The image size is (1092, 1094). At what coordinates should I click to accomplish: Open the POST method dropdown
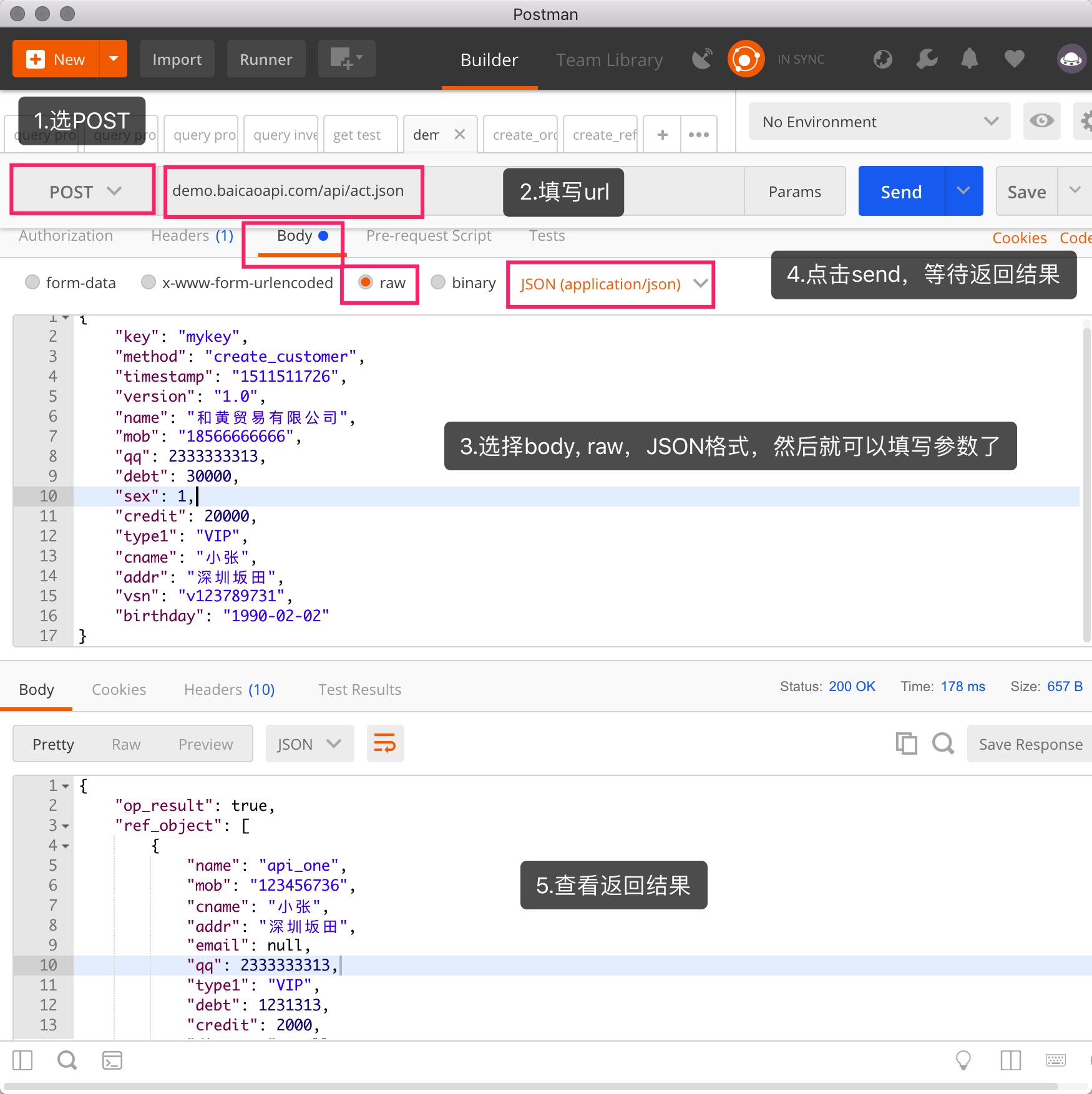pos(83,191)
